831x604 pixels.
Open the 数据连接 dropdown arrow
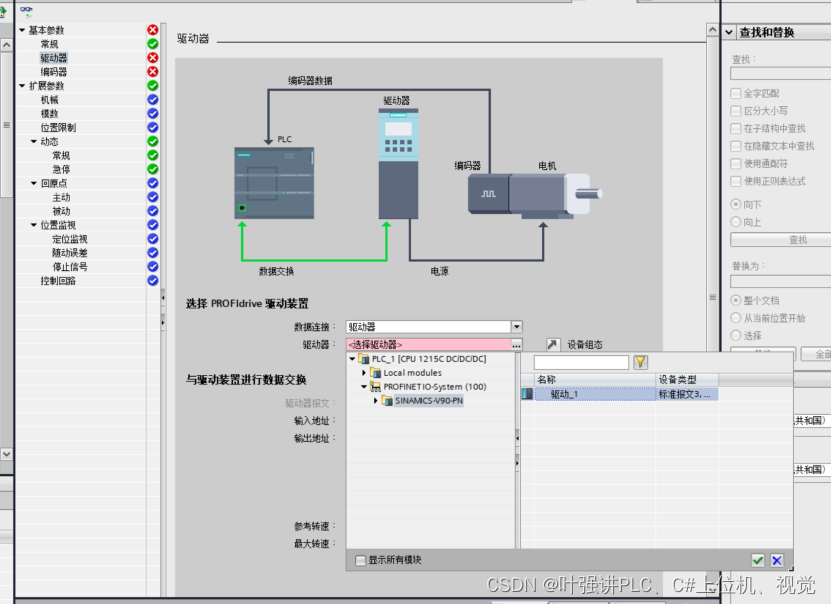(517, 327)
